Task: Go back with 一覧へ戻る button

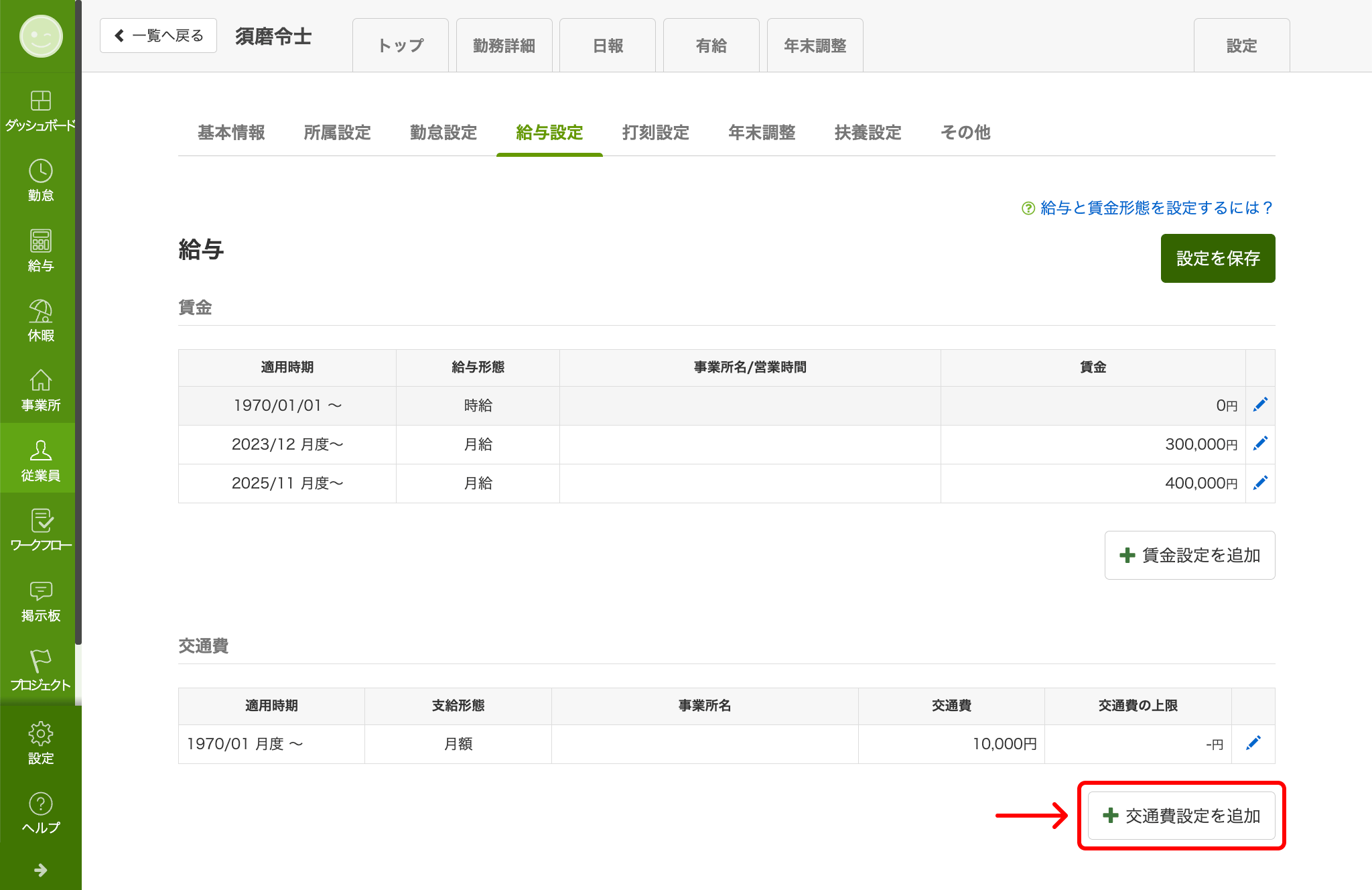Action: coord(158,36)
